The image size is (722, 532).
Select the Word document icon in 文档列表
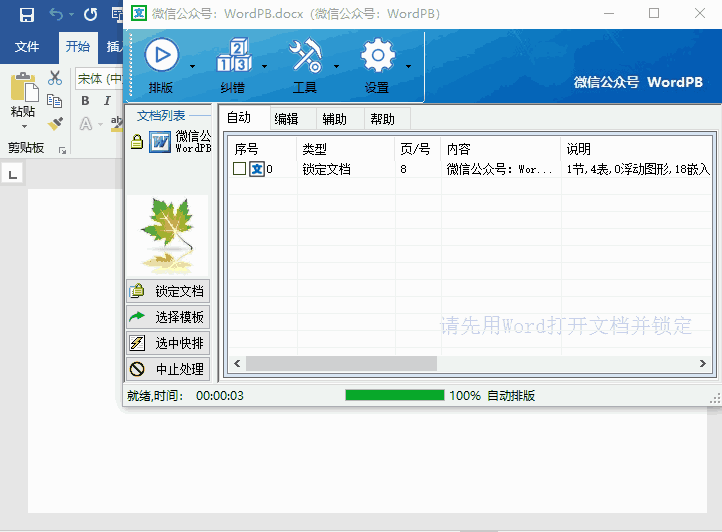(x=160, y=141)
